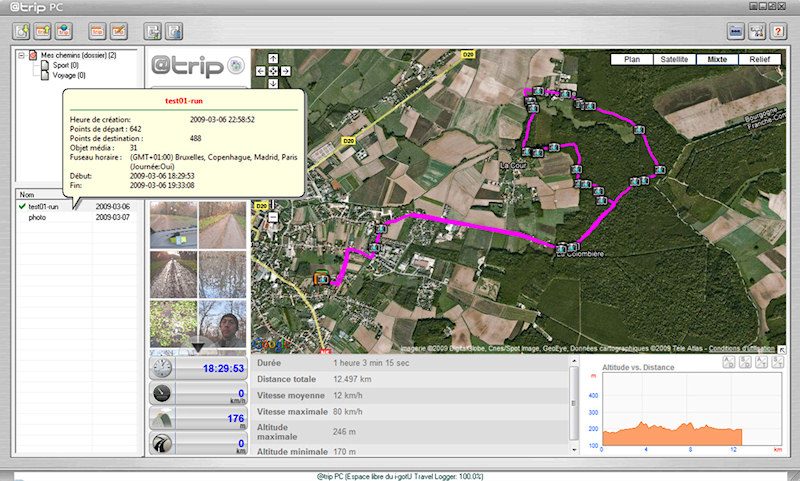800x481 pixels.
Task: Show Altitude vs Time chart (A/T icon)
Action: pos(761,362)
